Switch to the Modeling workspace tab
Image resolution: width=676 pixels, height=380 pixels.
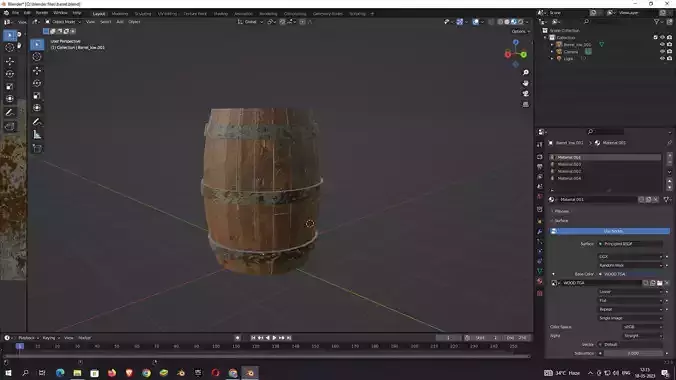point(120,14)
